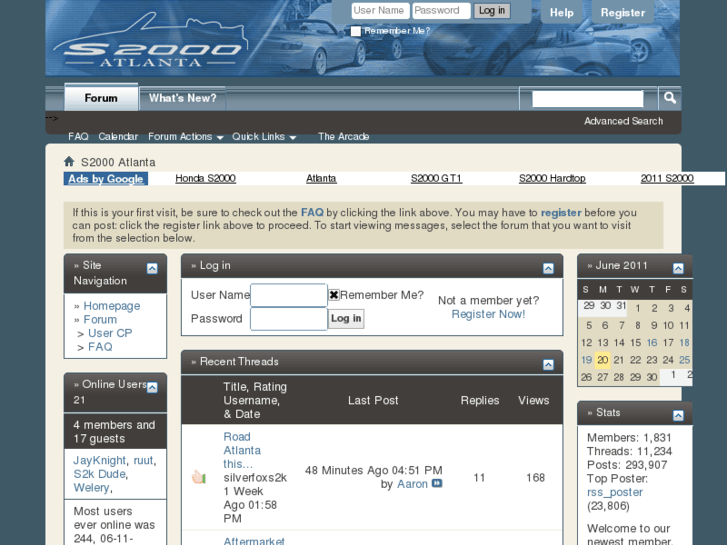727x545 pixels.
Task: Switch to the Forum tab
Action: pos(101,98)
